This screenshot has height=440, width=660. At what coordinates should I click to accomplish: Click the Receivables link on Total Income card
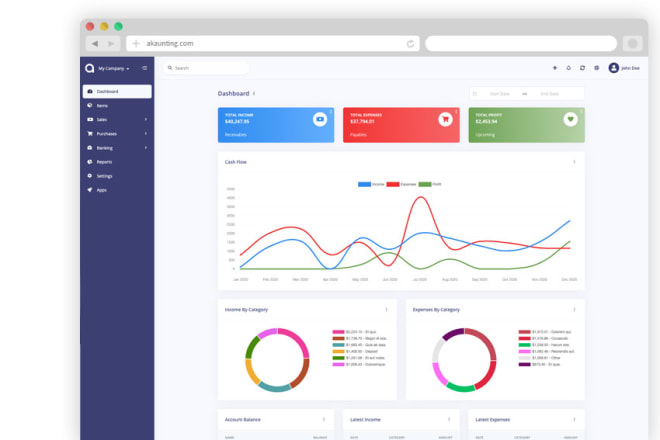236,135
